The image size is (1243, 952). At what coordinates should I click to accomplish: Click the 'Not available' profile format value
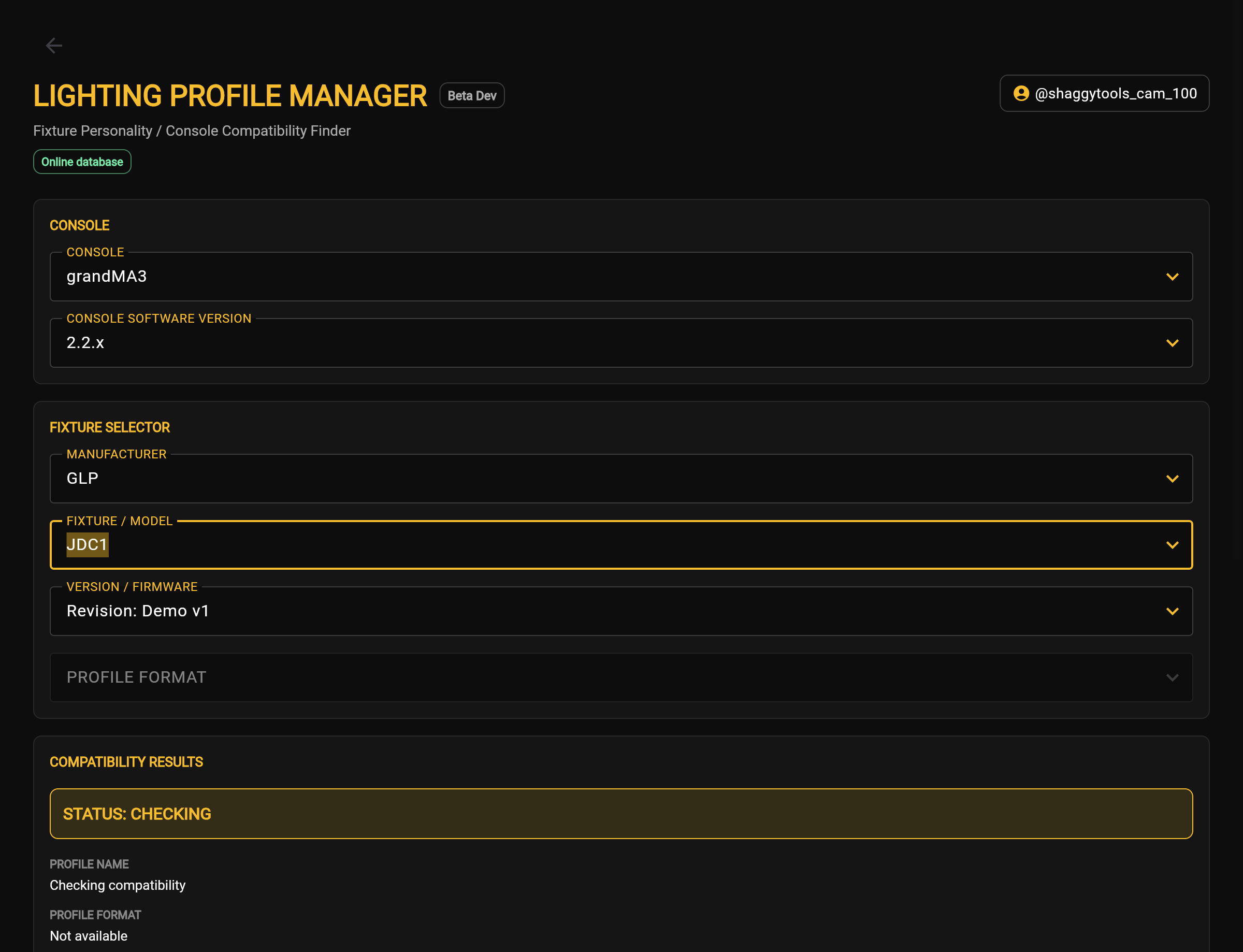click(89, 936)
